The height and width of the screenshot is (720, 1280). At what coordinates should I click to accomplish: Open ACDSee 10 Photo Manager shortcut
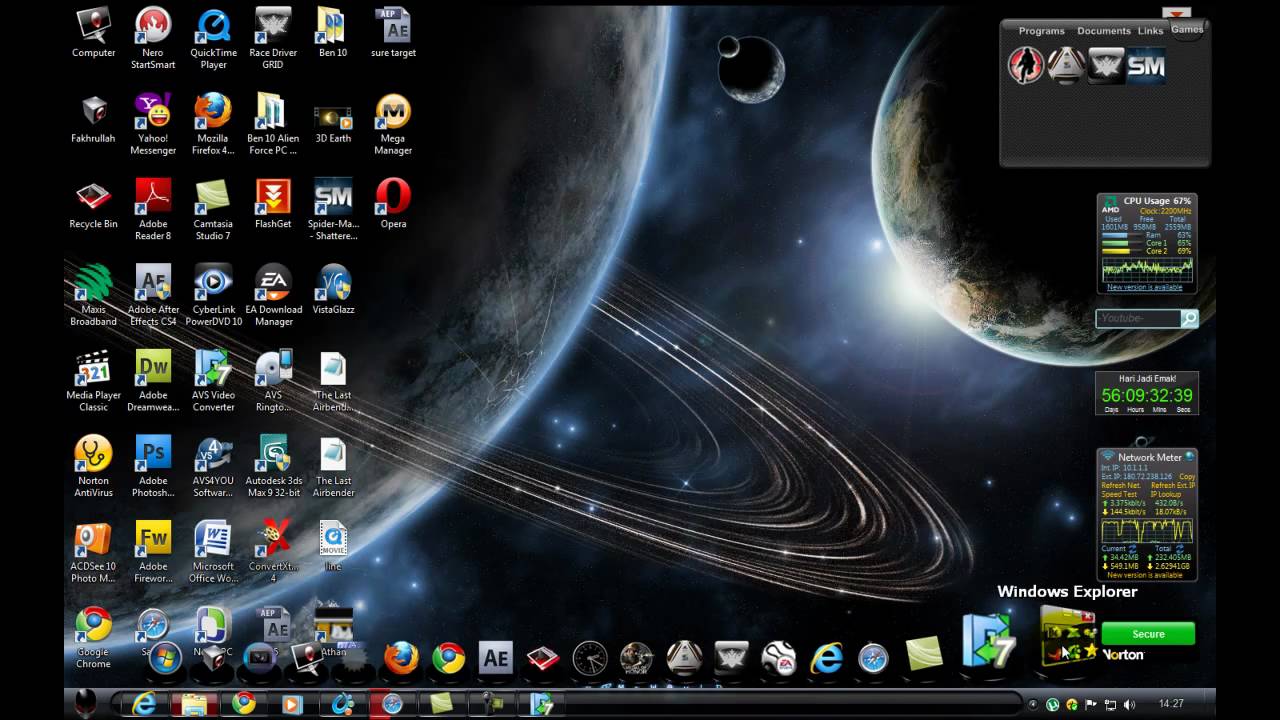click(x=93, y=554)
